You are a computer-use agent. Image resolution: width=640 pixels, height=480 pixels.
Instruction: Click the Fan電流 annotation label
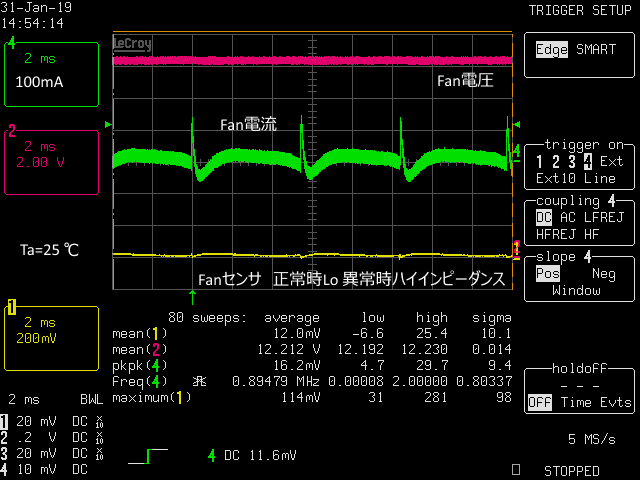tap(248, 124)
